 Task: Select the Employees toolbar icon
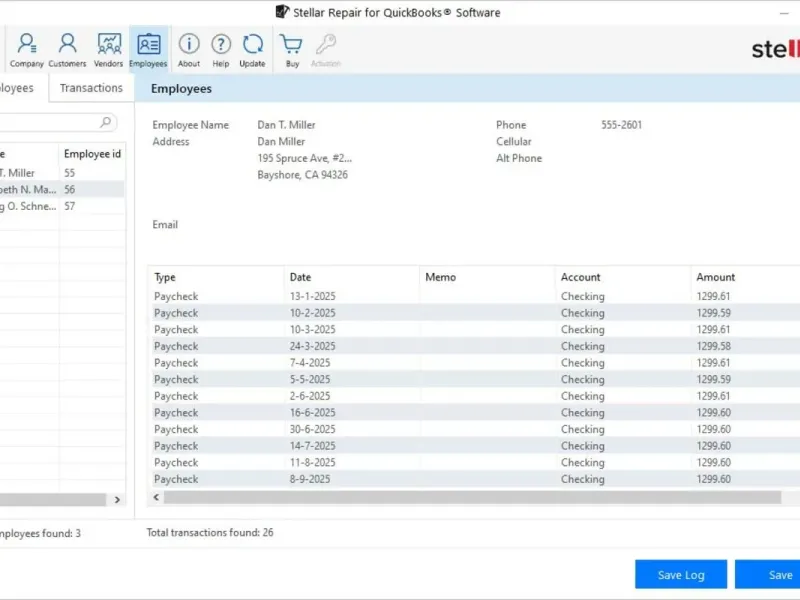click(148, 49)
